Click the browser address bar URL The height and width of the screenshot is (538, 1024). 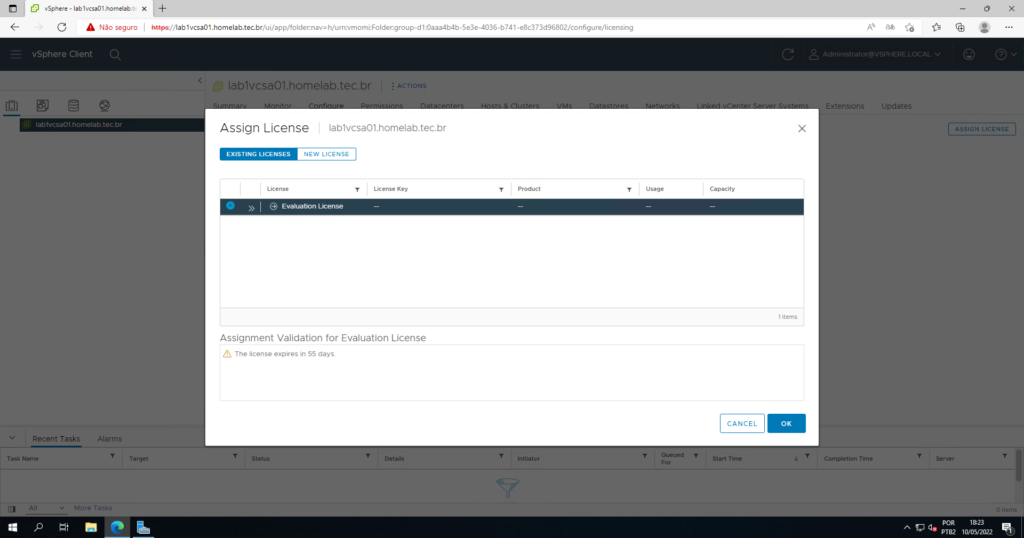(392, 27)
